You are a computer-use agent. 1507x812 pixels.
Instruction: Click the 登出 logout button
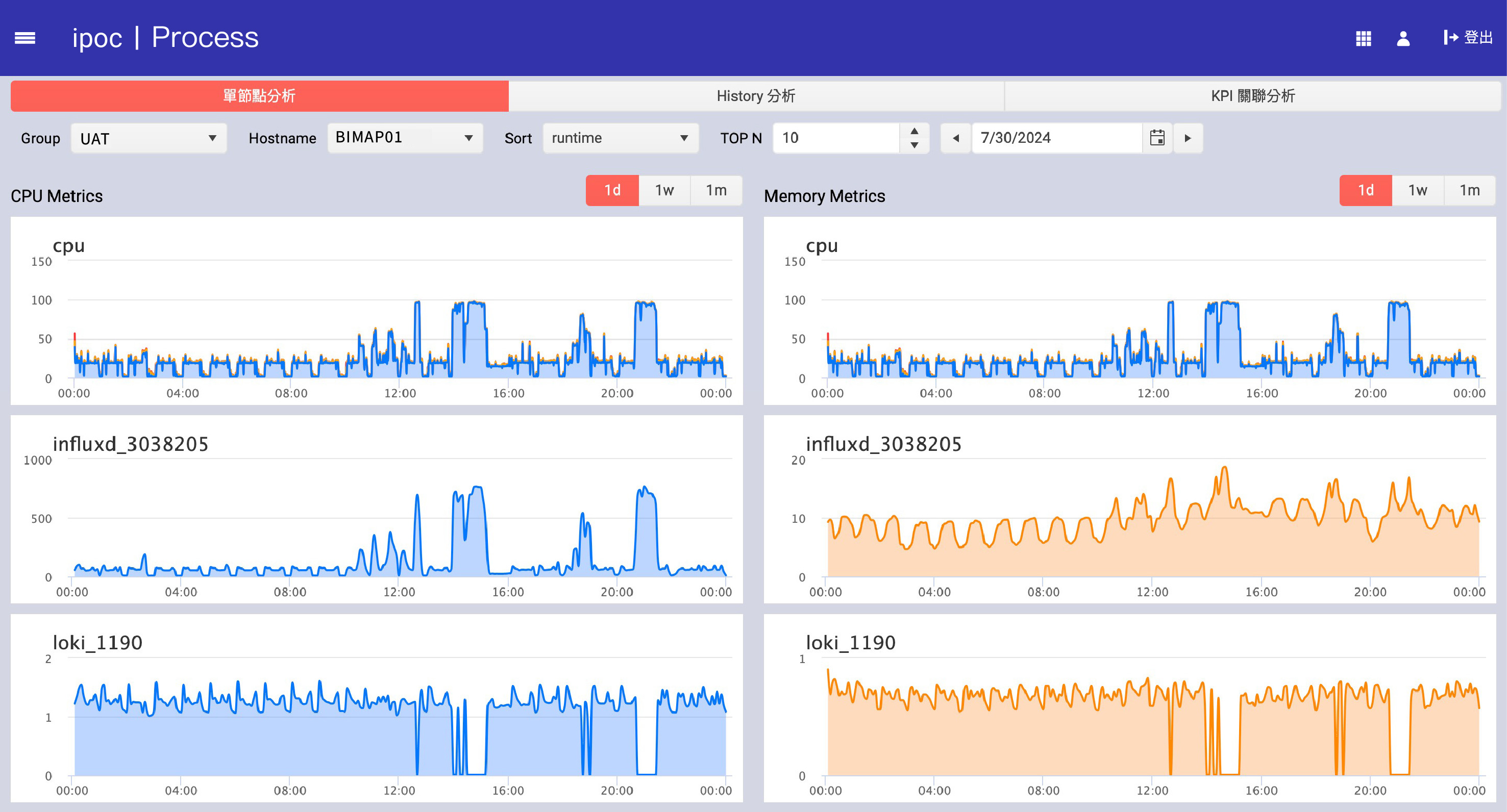tap(1467, 38)
